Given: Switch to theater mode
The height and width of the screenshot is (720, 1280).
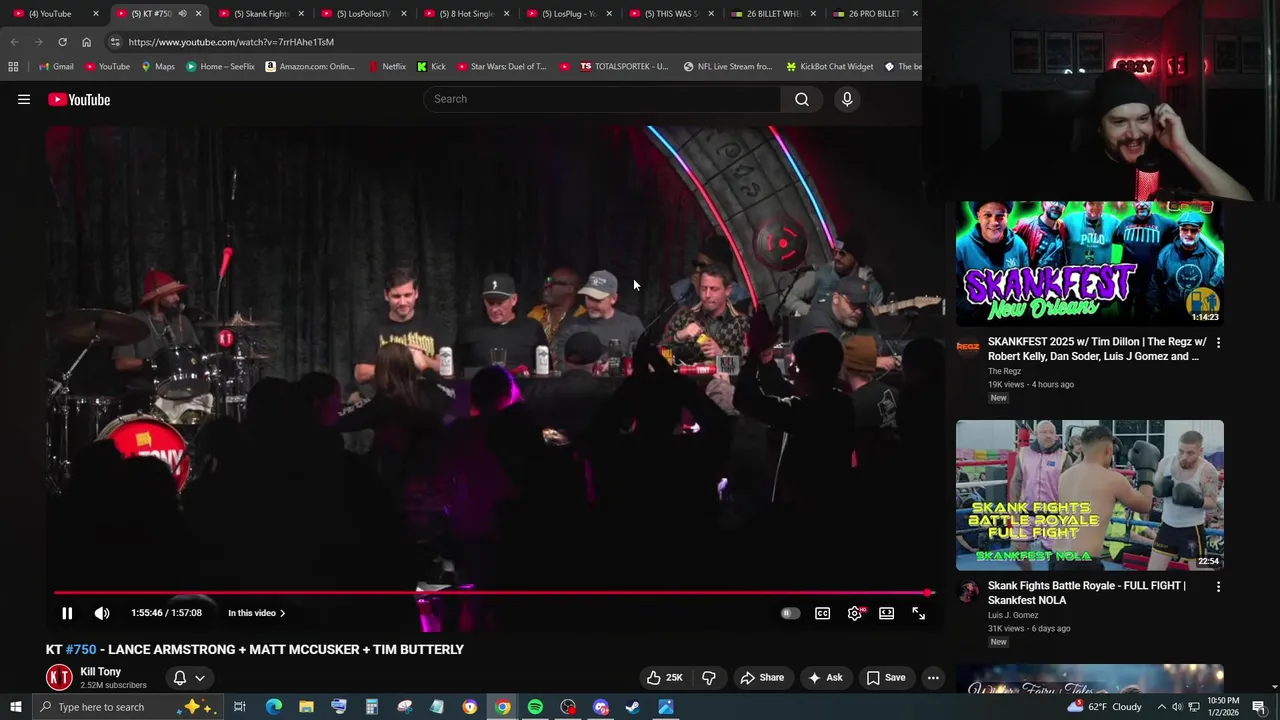Looking at the screenshot, I should pyautogui.click(x=886, y=613).
